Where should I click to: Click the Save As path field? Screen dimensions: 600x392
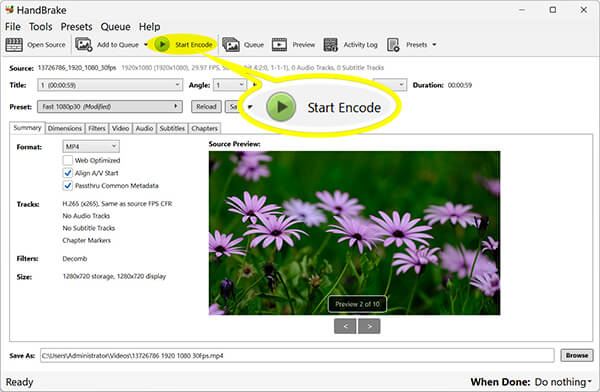point(297,356)
